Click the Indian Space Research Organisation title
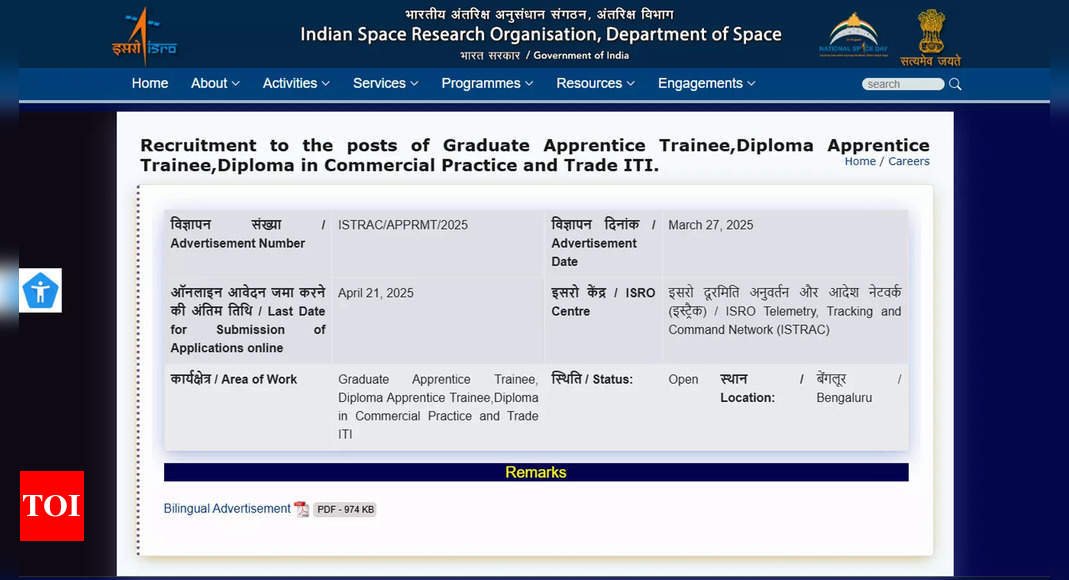Viewport: 1069px width, 580px height. point(541,34)
